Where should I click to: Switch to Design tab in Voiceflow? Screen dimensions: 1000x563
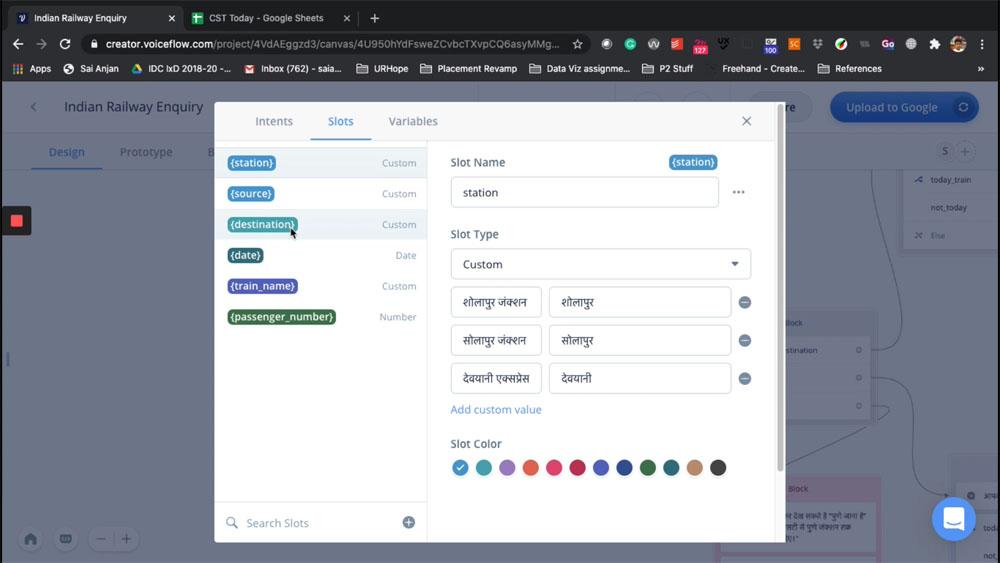pos(66,152)
